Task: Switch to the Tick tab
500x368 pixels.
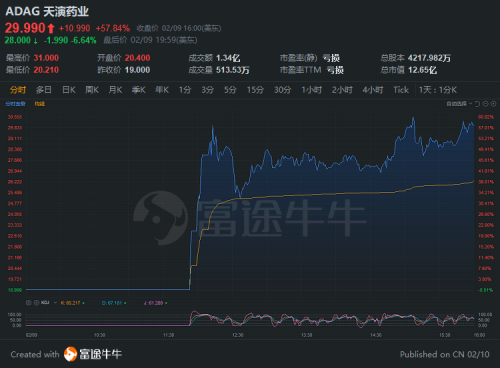Action: [x=401, y=90]
